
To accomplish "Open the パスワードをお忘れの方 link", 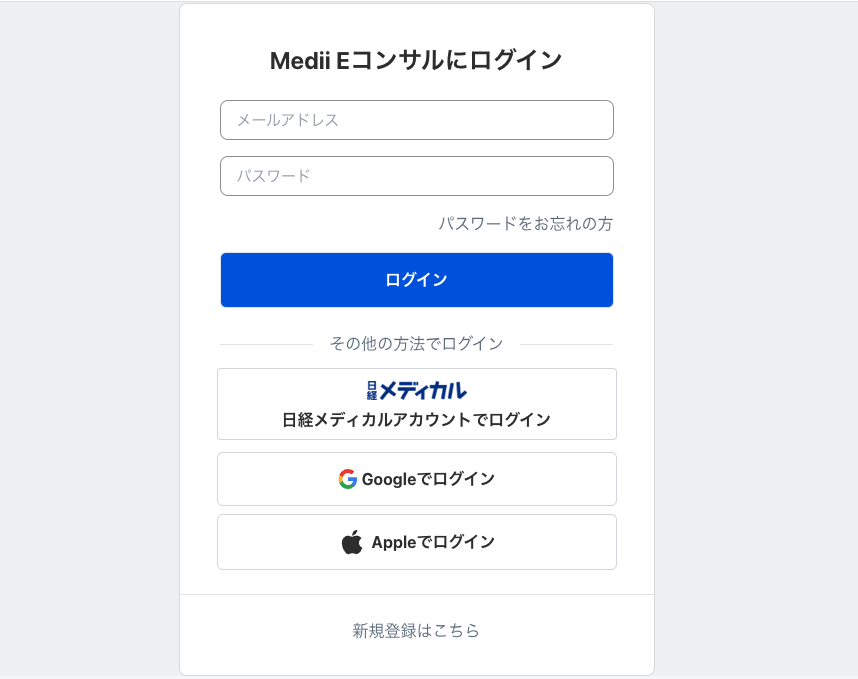I will pyautogui.click(x=525, y=224).
